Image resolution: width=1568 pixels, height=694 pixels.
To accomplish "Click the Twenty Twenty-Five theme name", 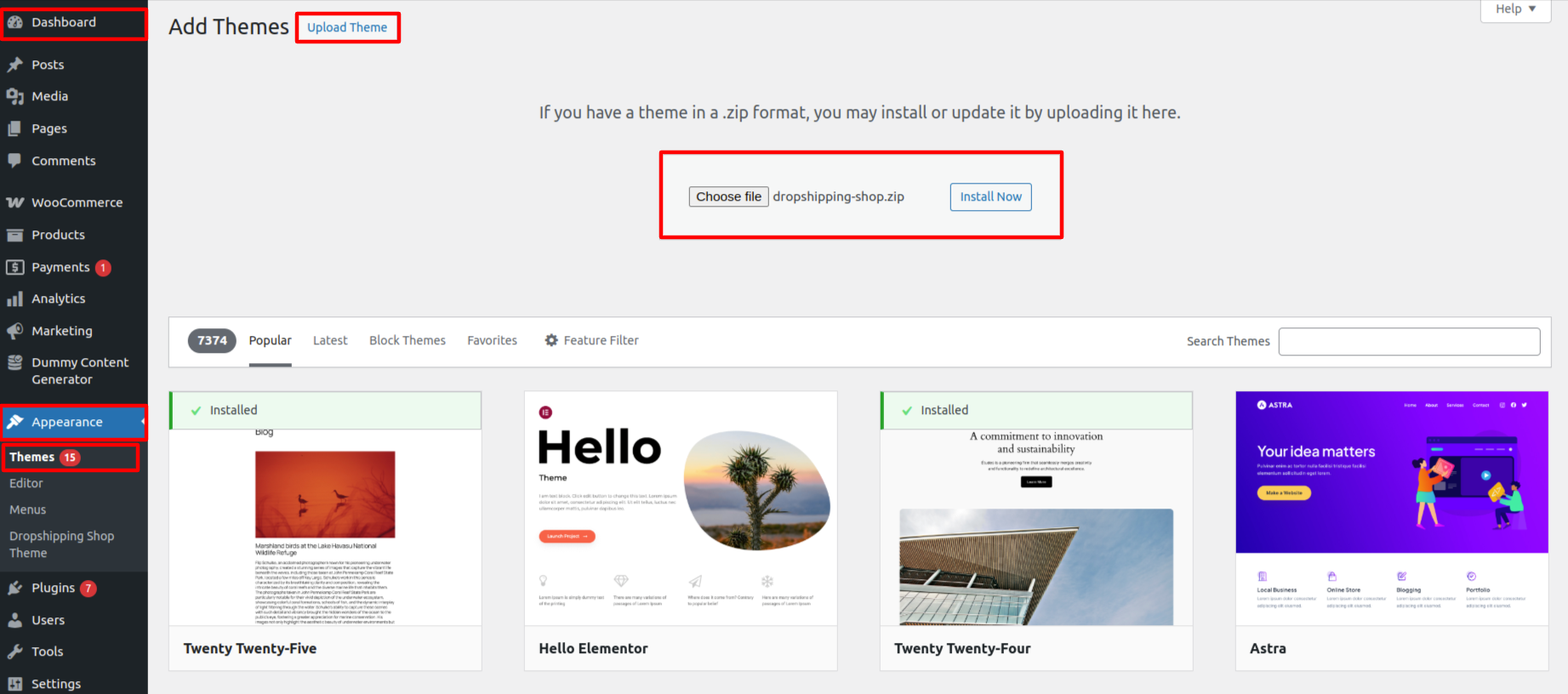I will click(x=250, y=648).
